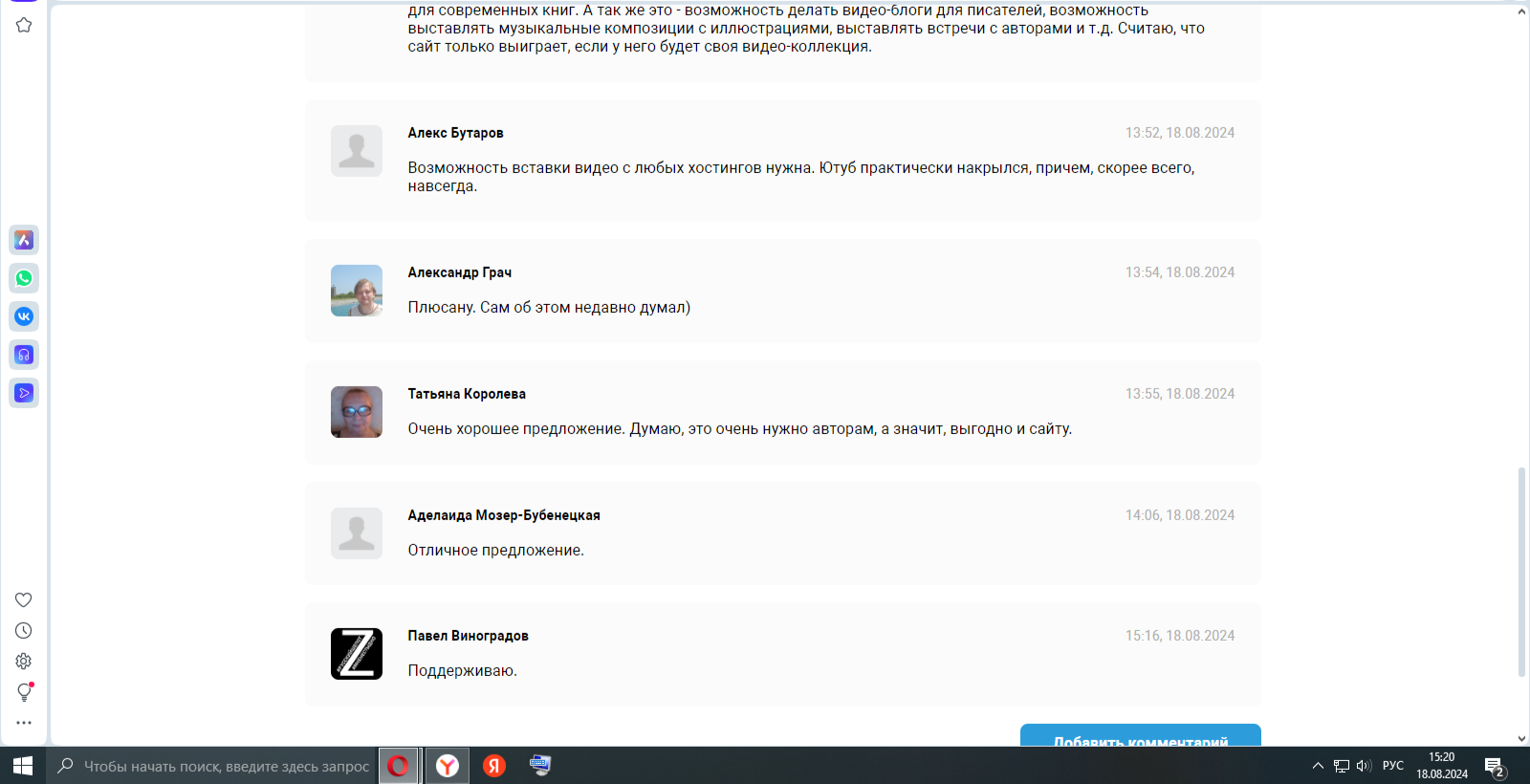Image resolution: width=1530 pixels, height=784 pixels.
Task: Open WhatsApp from the sidebar
Action: (24, 278)
